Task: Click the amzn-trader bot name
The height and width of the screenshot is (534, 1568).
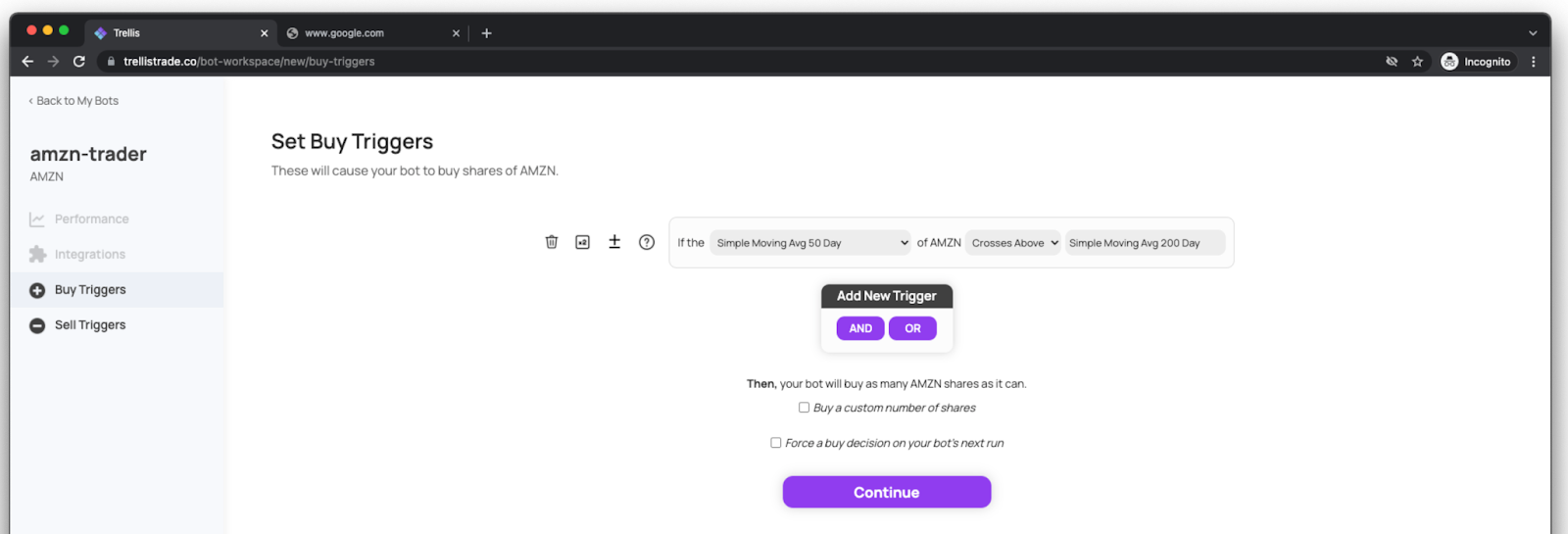Action: click(x=88, y=154)
